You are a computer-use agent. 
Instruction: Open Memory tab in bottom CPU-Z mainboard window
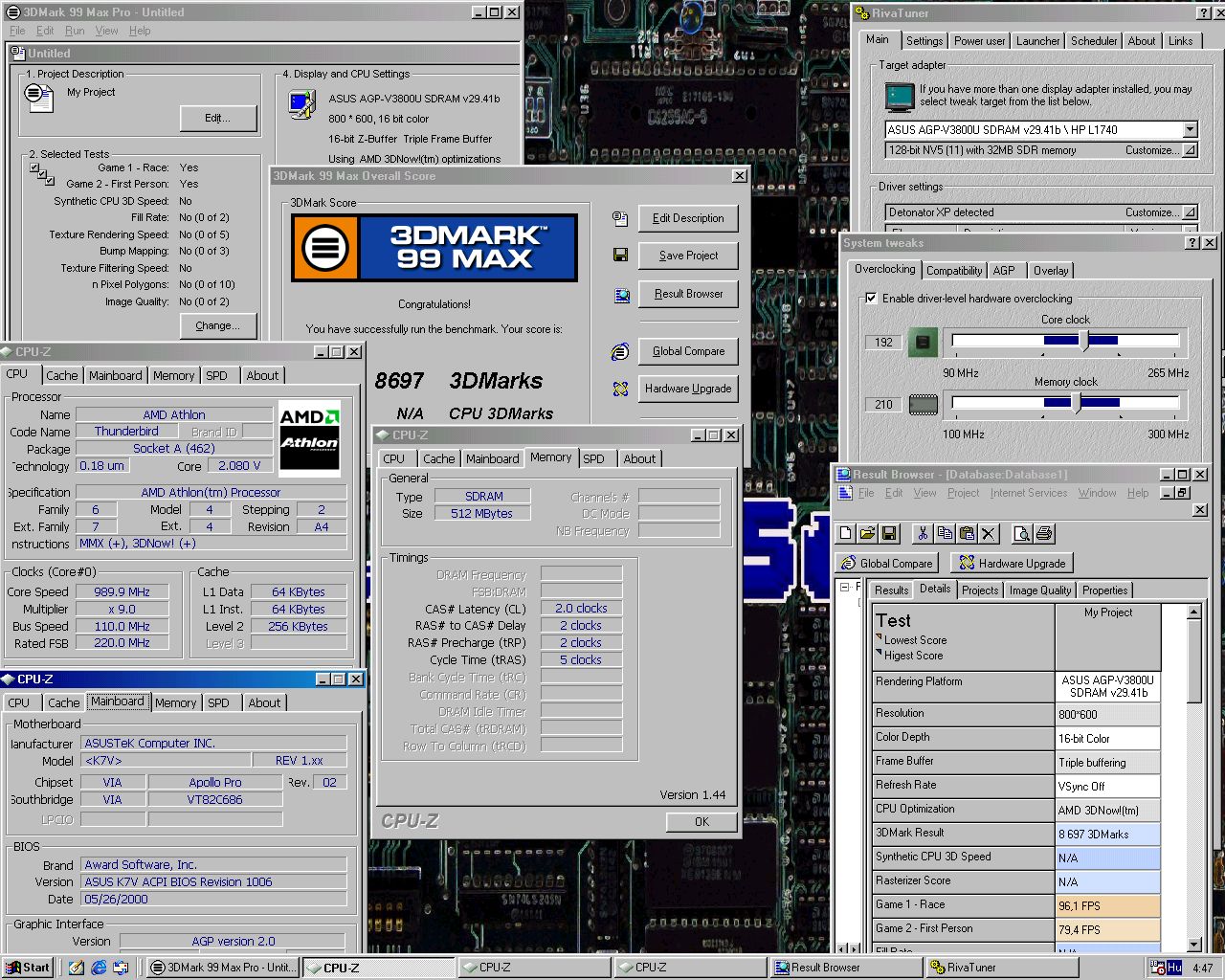[175, 703]
